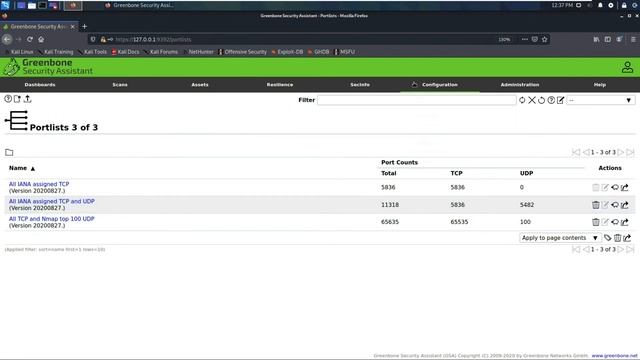Export All IANA assigned TCP and UDP portlist
The height and width of the screenshot is (360, 640).
(624, 204)
